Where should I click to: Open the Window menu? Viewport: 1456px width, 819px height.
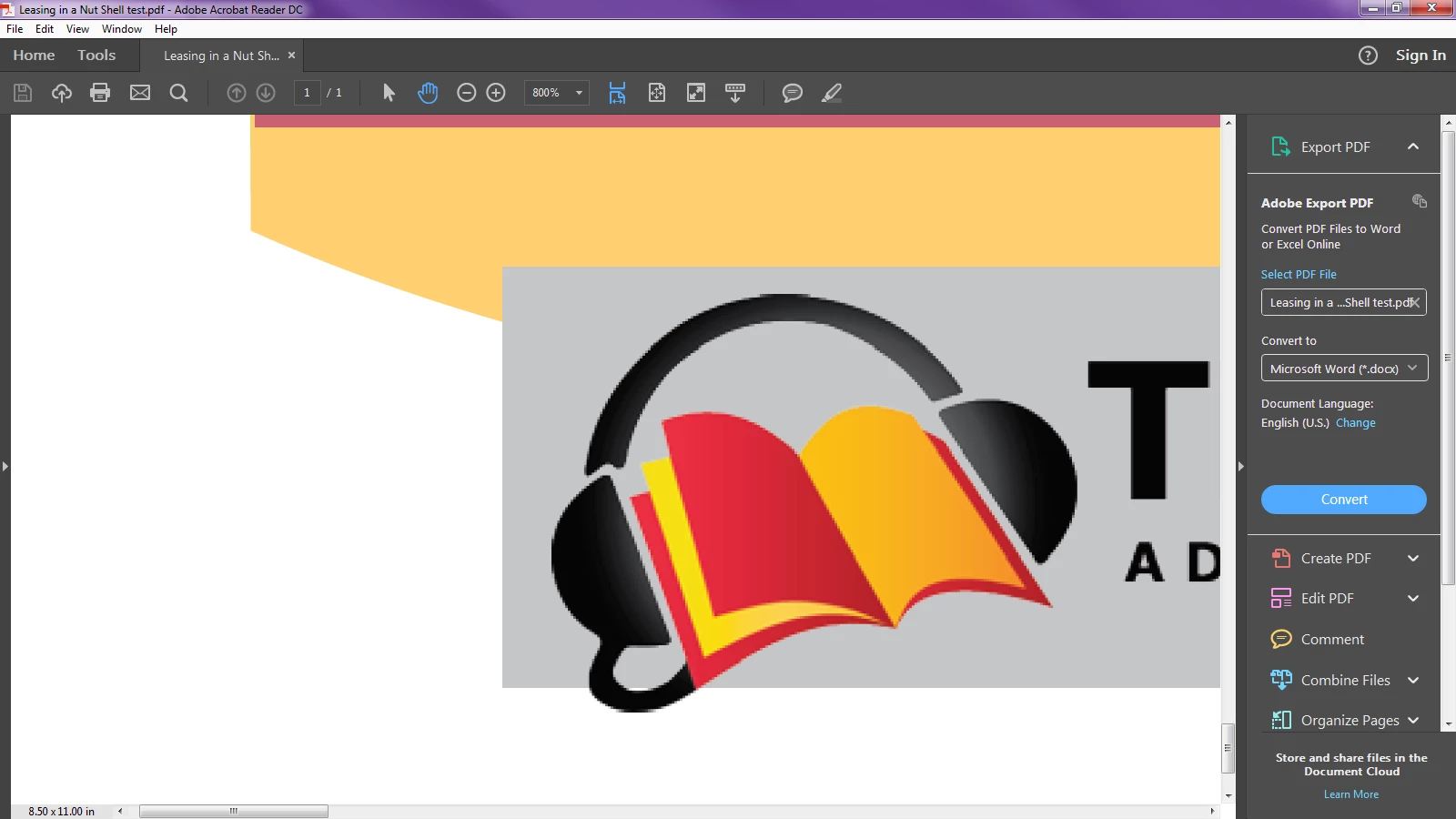[x=122, y=29]
